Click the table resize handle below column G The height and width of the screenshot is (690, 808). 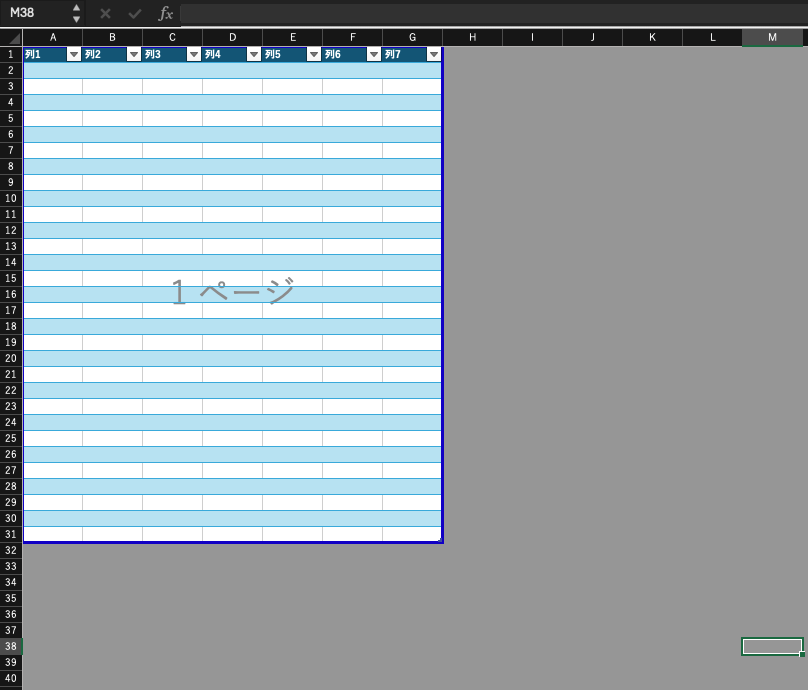click(438, 539)
